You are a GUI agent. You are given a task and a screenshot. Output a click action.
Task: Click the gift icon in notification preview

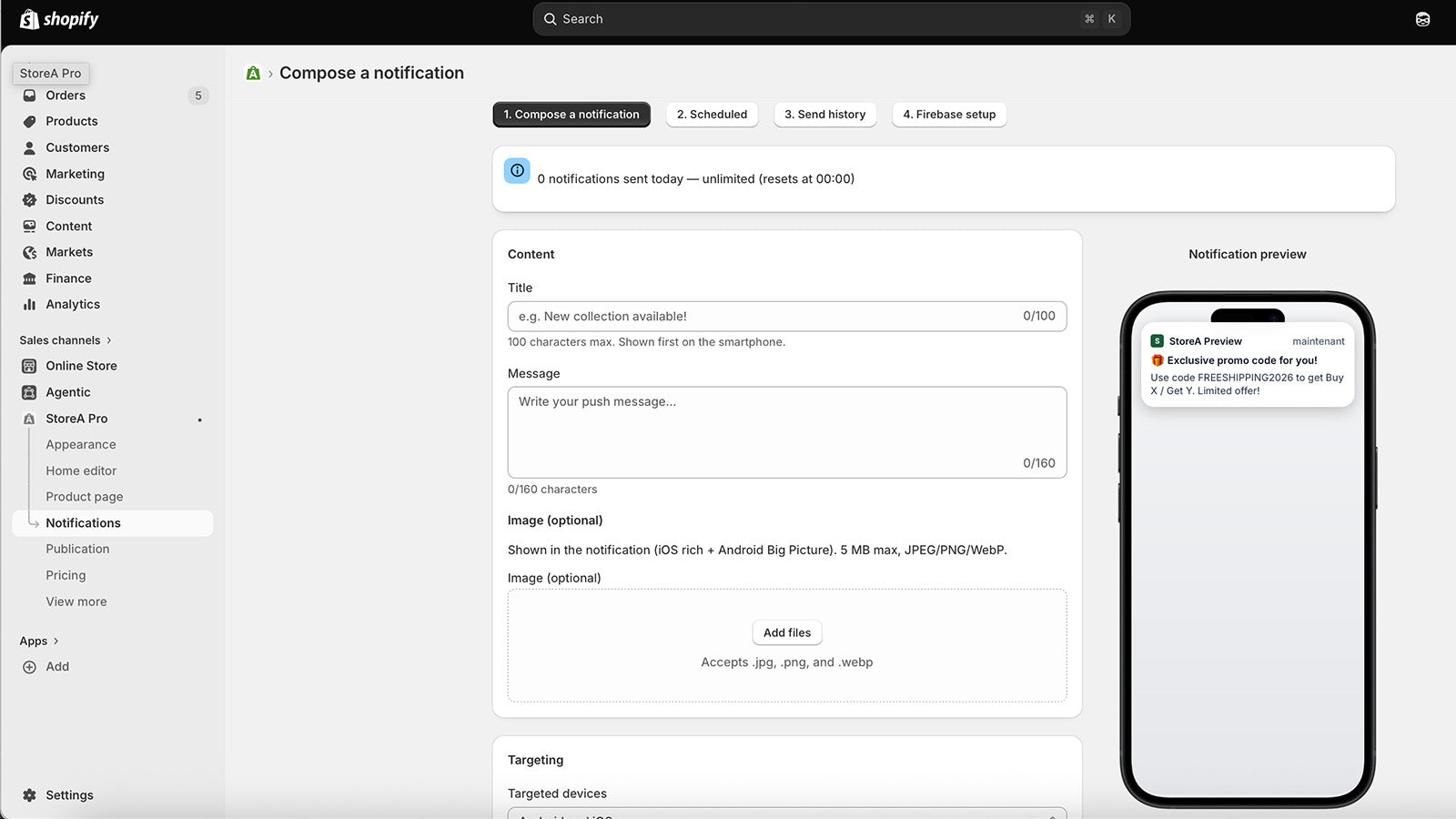(1158, 360)
